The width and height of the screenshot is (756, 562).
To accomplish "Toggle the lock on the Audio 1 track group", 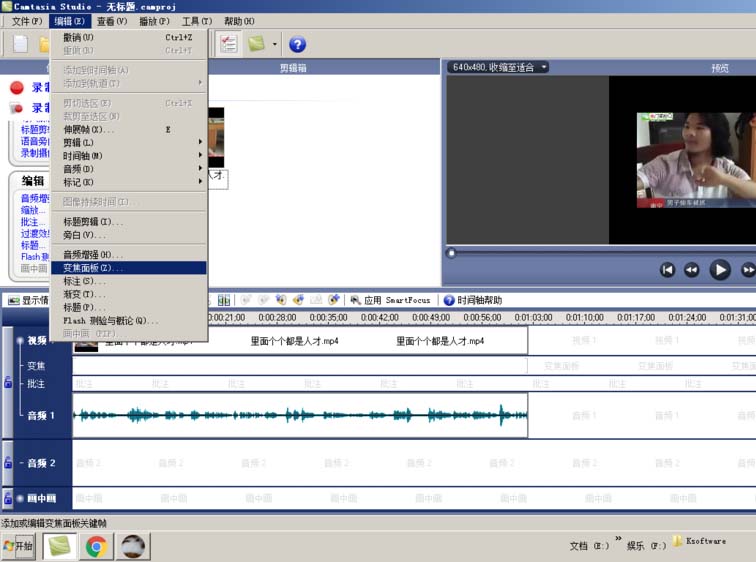I will pos(8,382).
